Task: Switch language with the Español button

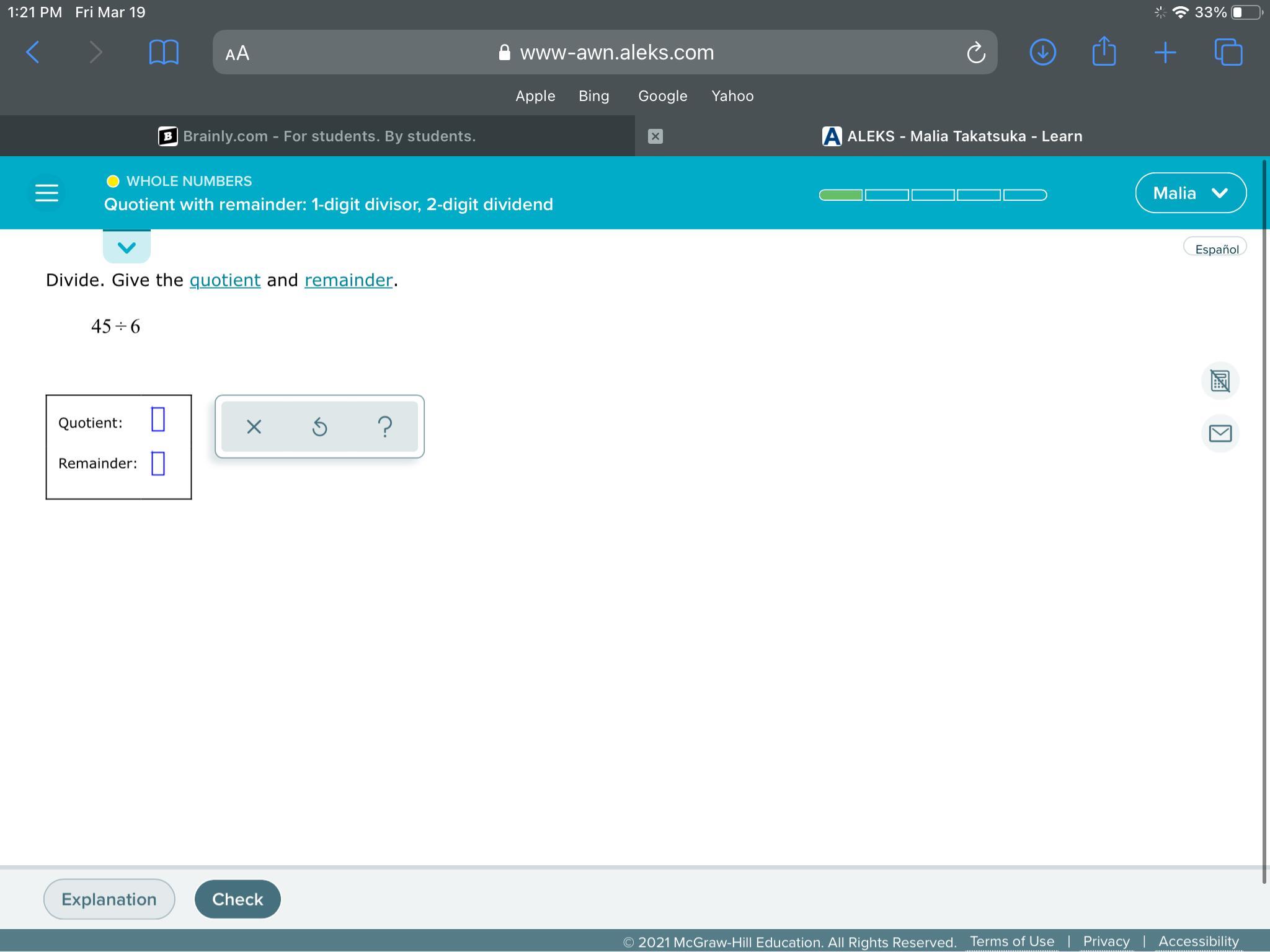Action: click(x=1215, y=249)
